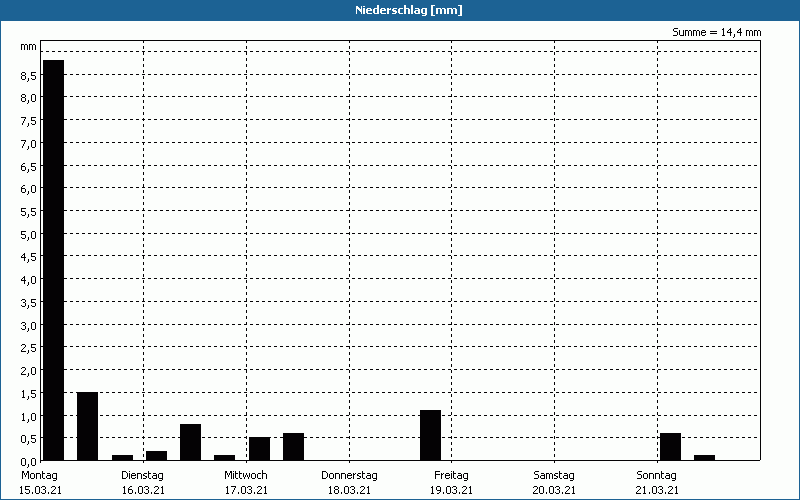Click the Sunday bar reaching 0,6 mm
The height and width of the screenshot is (500, 800).
click(670, 446)
